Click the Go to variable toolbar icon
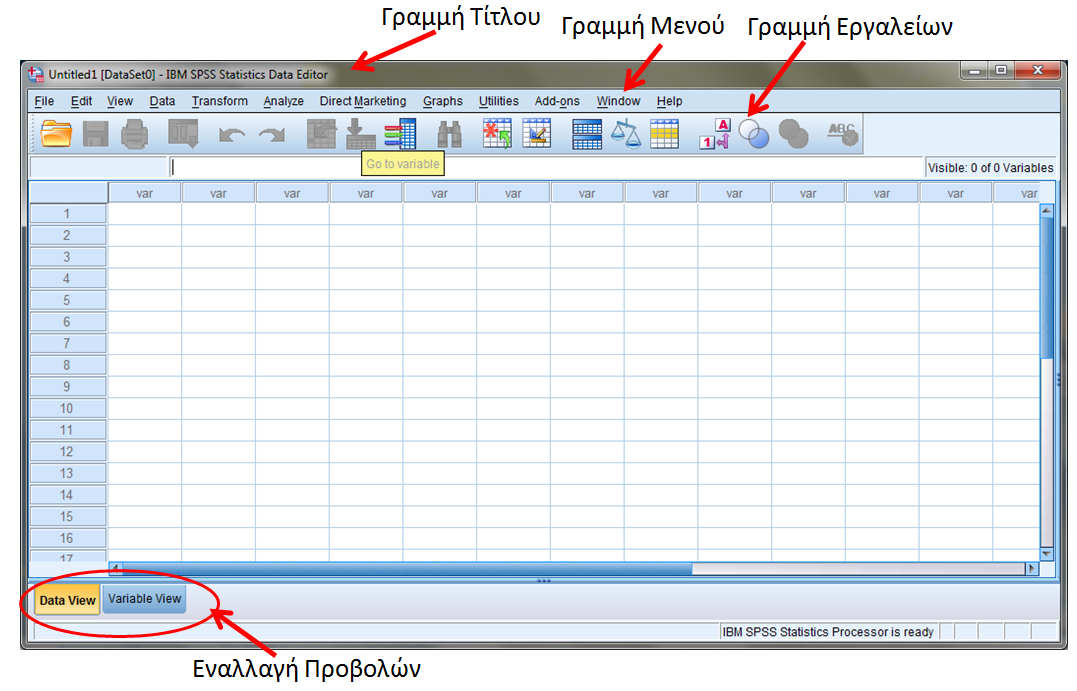 pos(360,133)
